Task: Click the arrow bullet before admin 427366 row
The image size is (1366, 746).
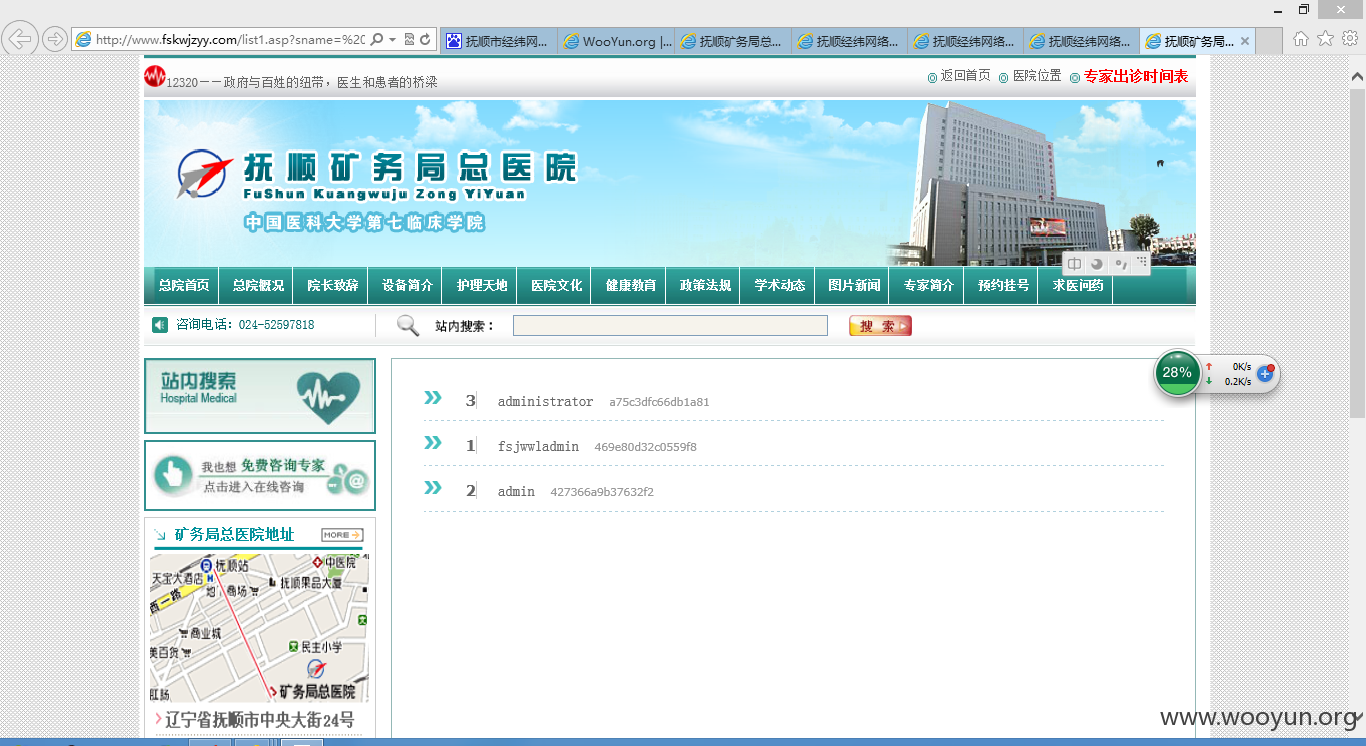Action: (x=433, y=488)
